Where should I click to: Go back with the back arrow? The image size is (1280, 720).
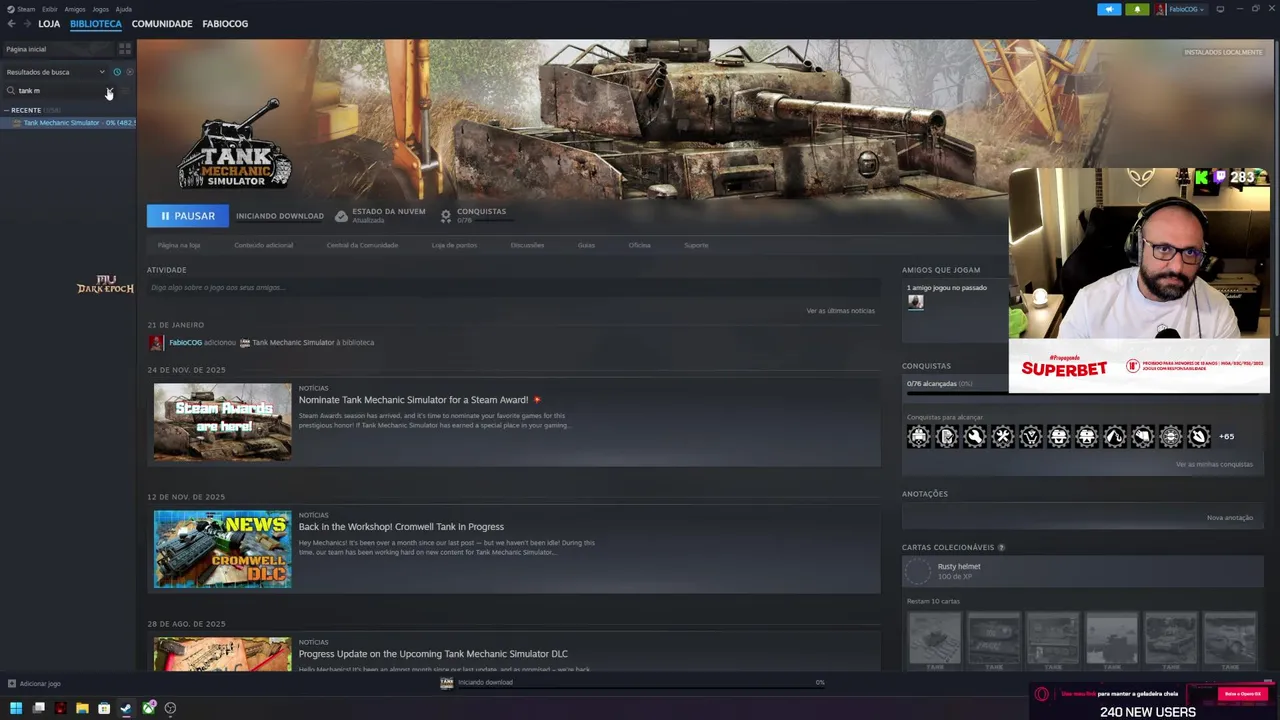[11, 24]
